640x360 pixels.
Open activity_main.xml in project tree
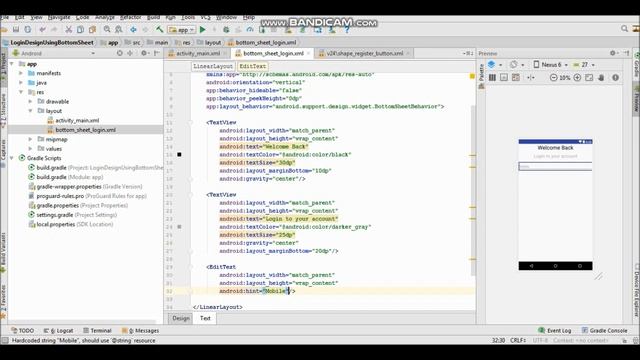click(x=77, y=120)
